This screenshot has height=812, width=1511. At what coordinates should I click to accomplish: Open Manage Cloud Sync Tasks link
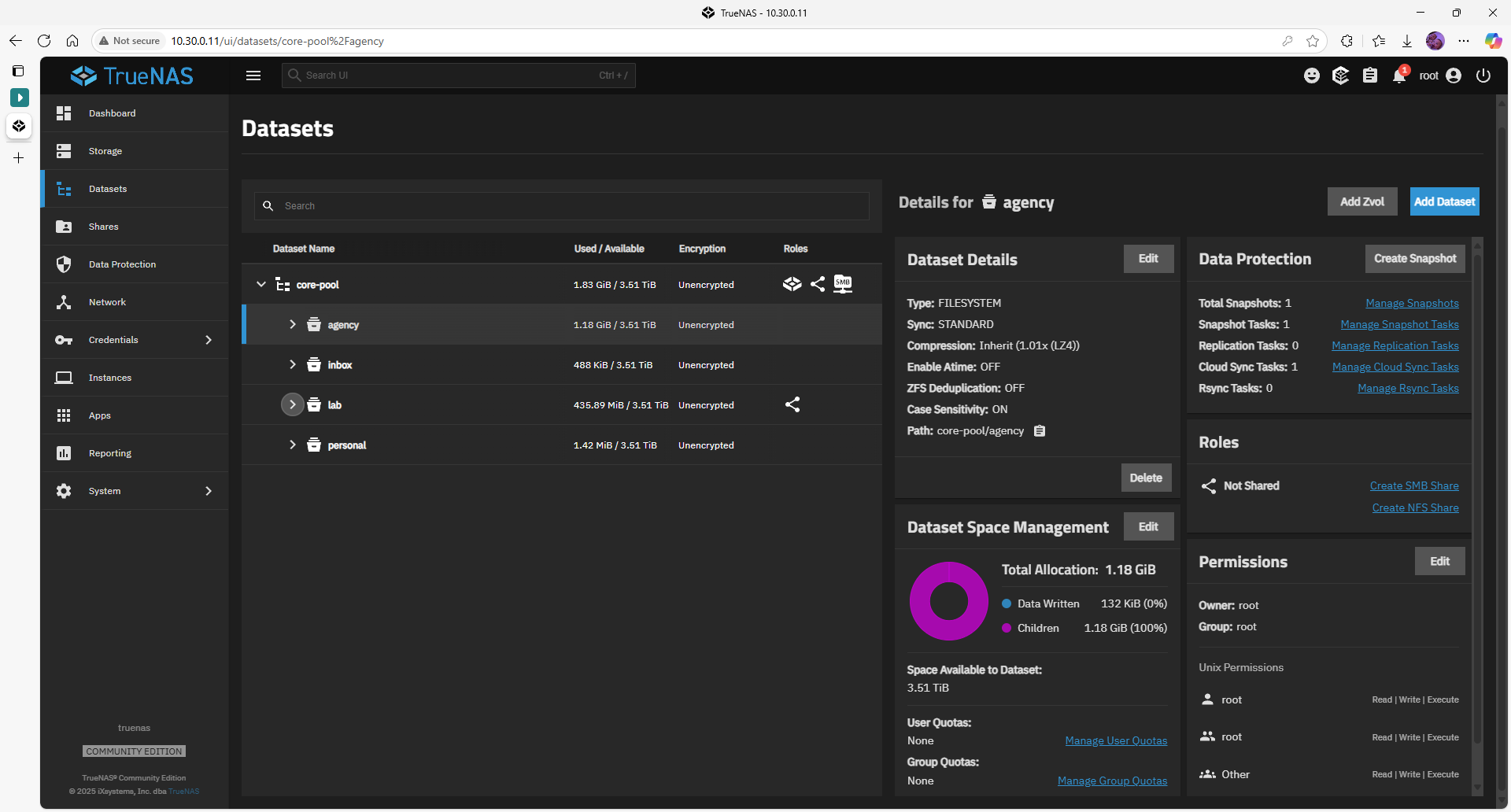pos(1395,367)
